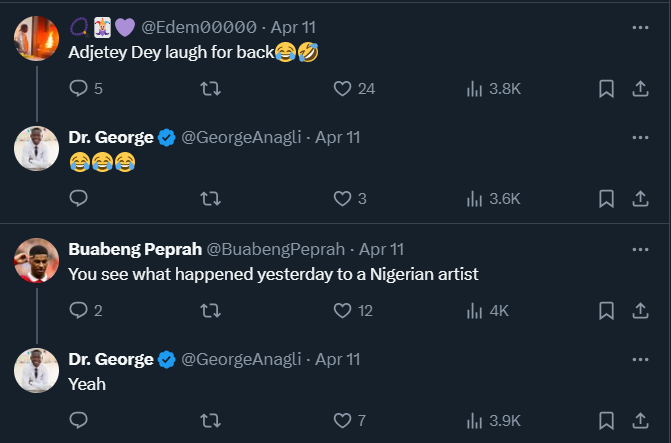
Task: Repost the Nigerian artist tweet
Action: pyautogui.click(x=211, y=310)
